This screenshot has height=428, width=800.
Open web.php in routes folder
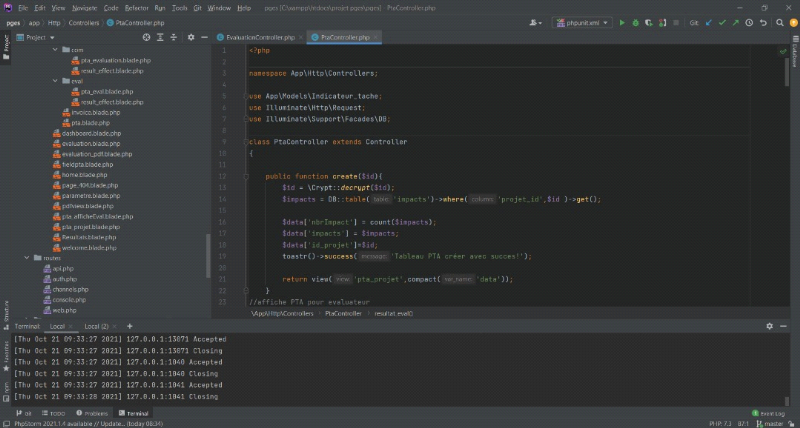pos(62,310)
